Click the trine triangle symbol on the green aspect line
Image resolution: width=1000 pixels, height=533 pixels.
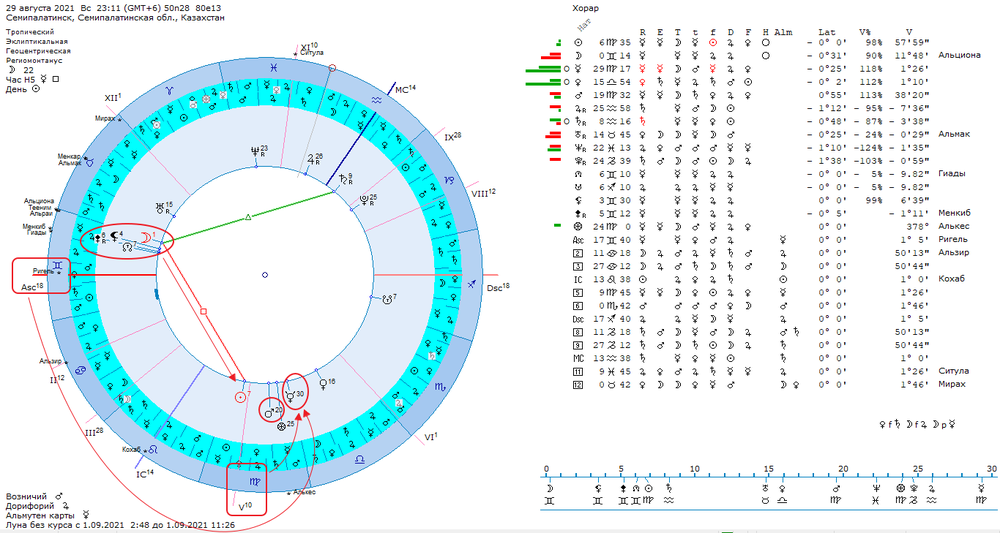tap(248, 217)
